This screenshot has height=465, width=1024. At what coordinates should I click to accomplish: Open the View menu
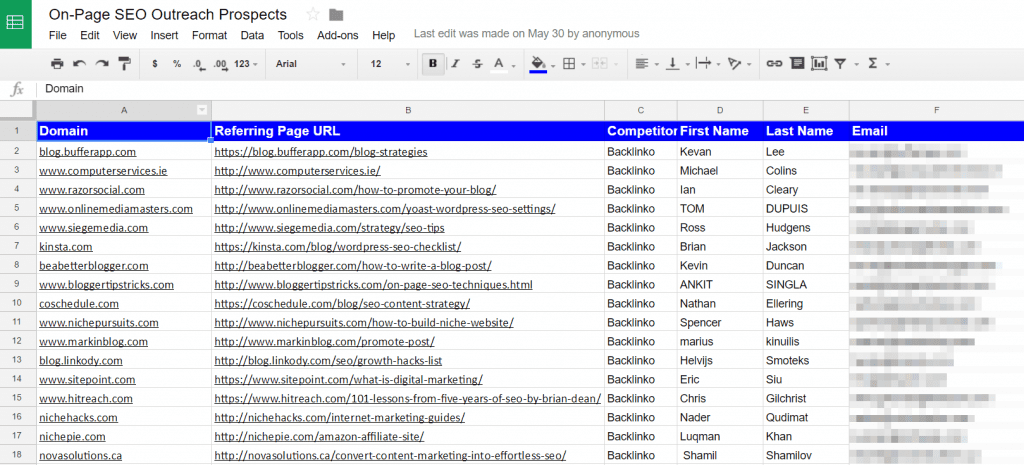point(125,35)
